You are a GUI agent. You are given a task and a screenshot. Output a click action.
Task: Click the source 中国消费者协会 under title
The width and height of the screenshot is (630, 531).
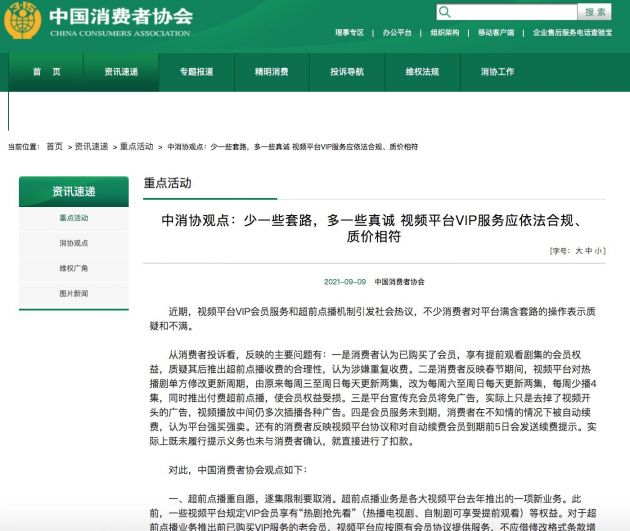(x=399, y=282)
